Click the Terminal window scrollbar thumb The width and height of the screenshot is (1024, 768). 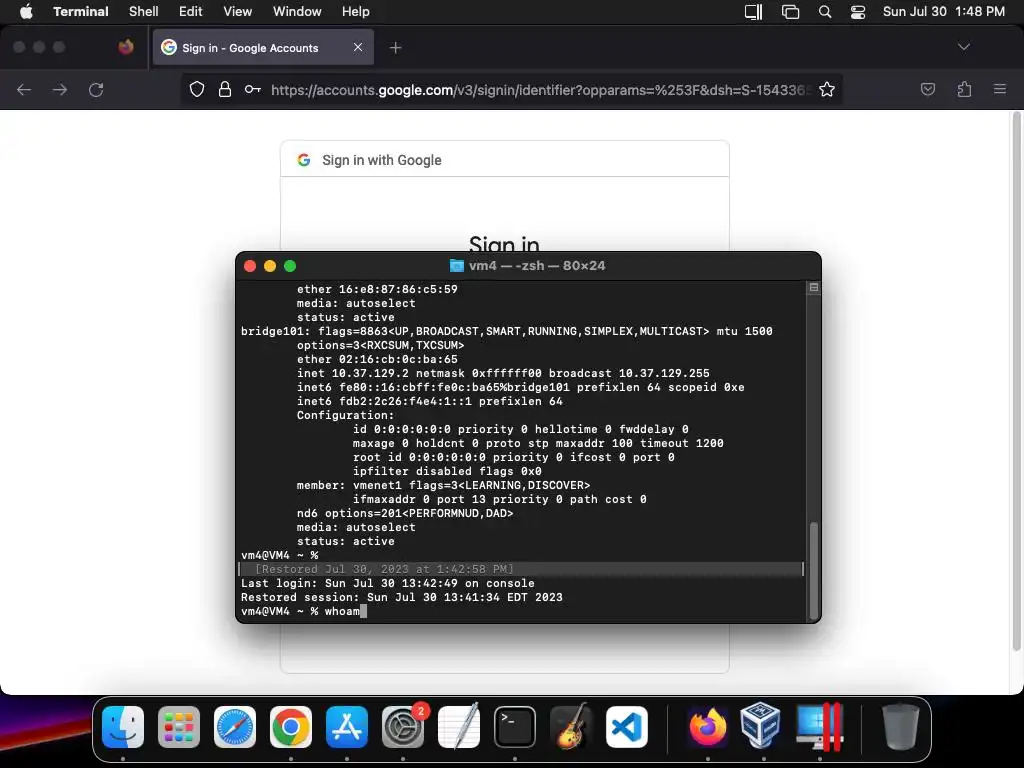(x=814, y=570)
